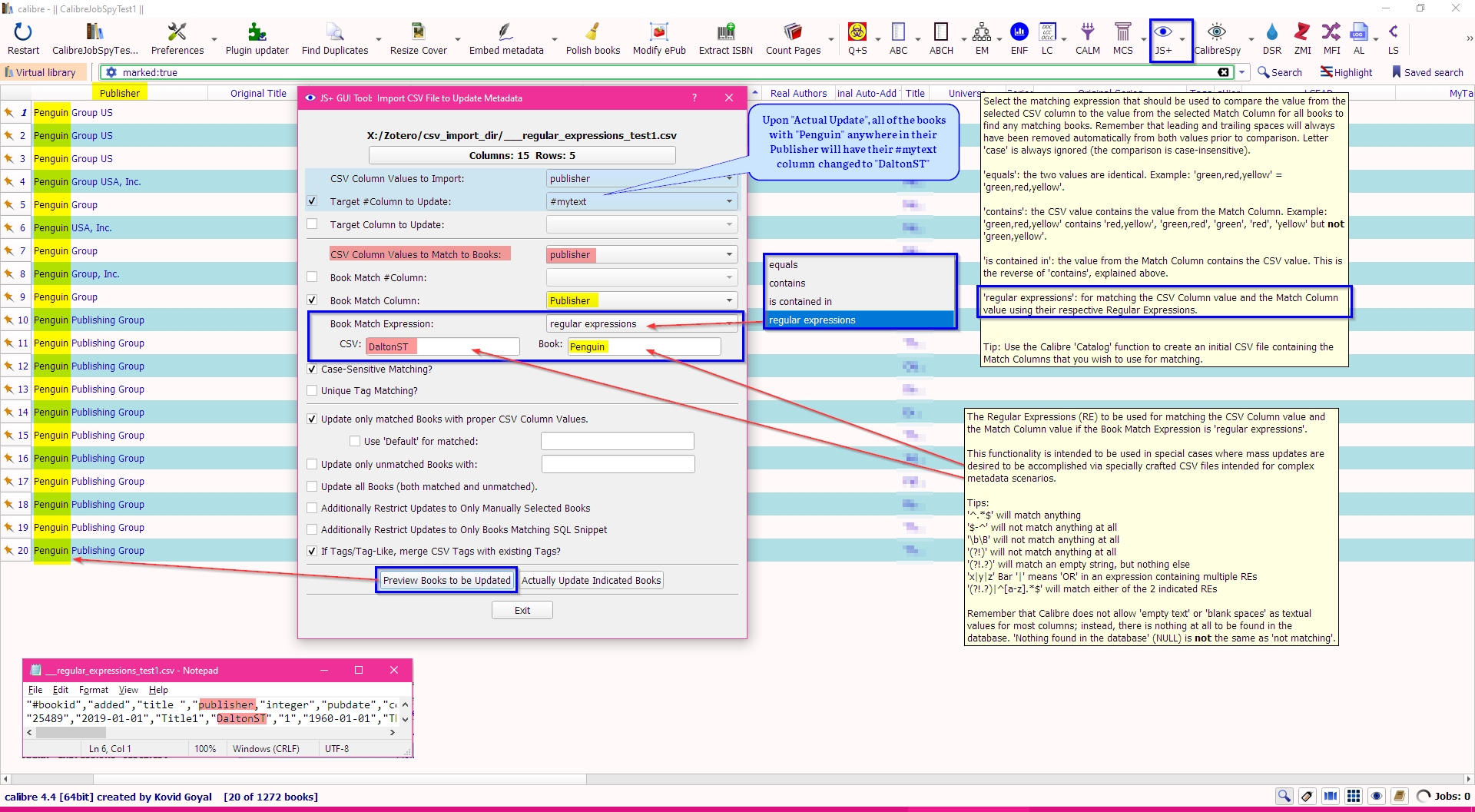
Task: Click the Embed metadata icon
Action: [x=506, y=39]
